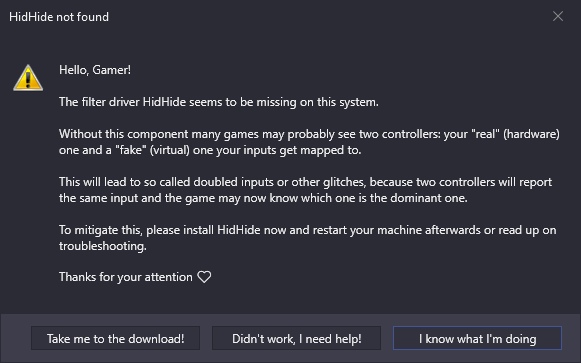Screen dimensions: 581x363
Task: Take me to the HidHide download
Action: [116, 338]
